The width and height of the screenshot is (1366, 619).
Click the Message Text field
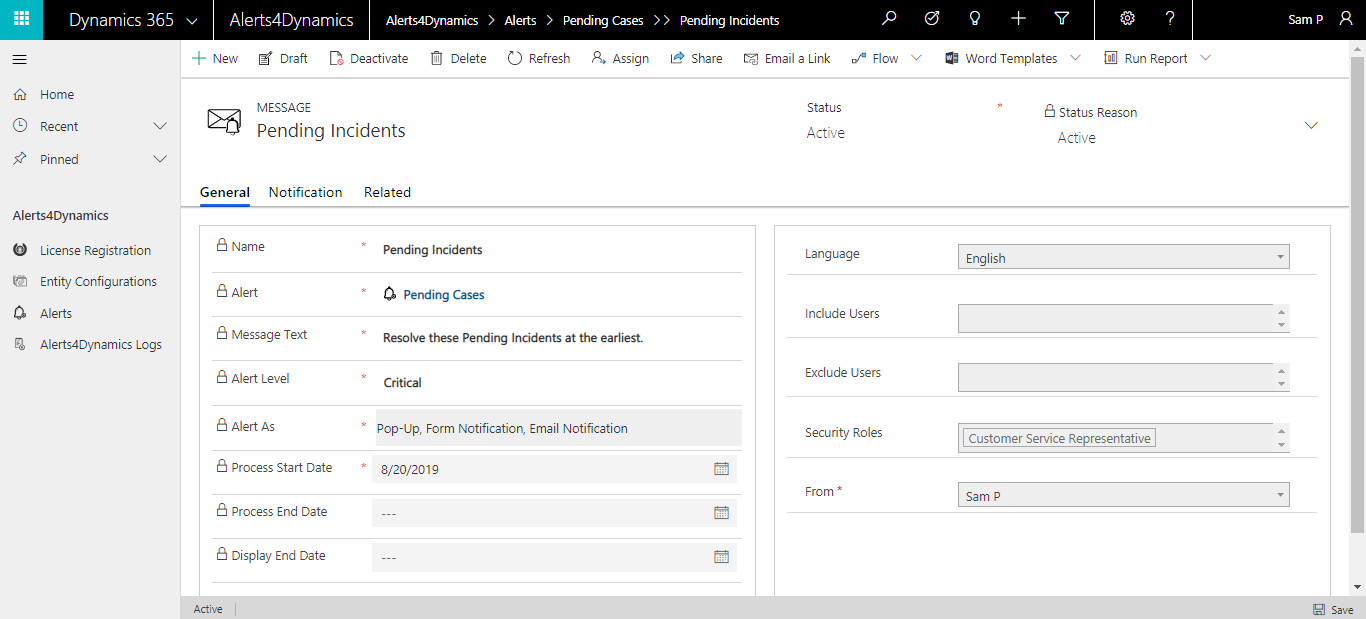point(513,337)
